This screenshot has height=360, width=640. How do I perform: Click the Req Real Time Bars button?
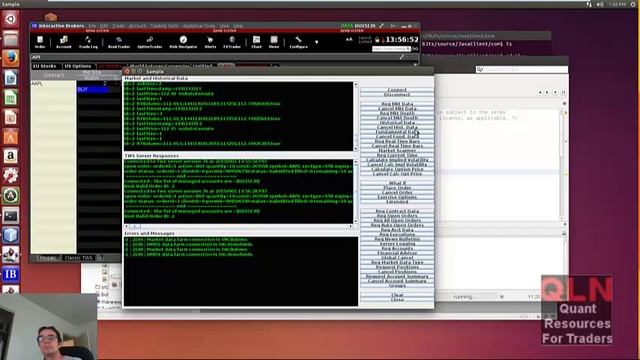397,141
